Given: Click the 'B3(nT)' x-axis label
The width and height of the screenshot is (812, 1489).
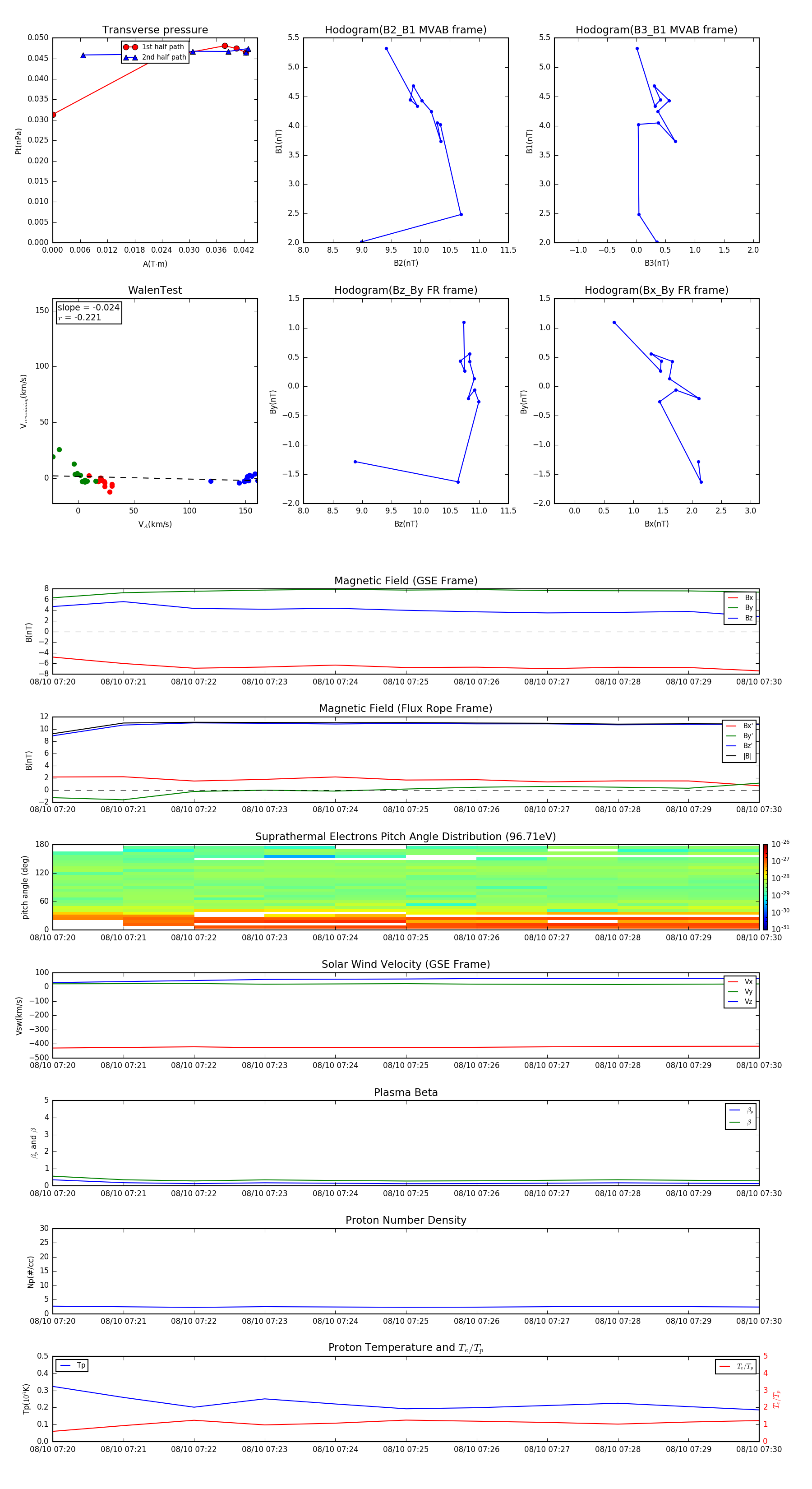Looking at the screenshot, I should point(656,263).
